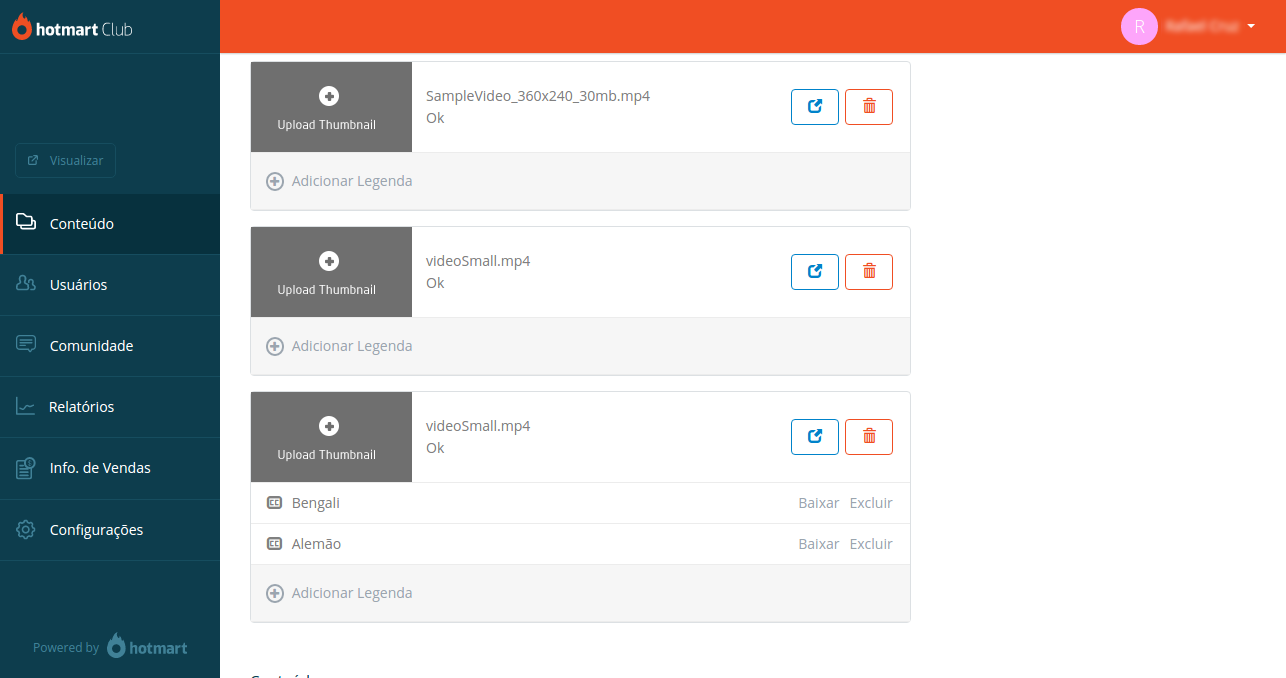Open Relatórios reports section
1286x678 pixels.
point(110,407)
